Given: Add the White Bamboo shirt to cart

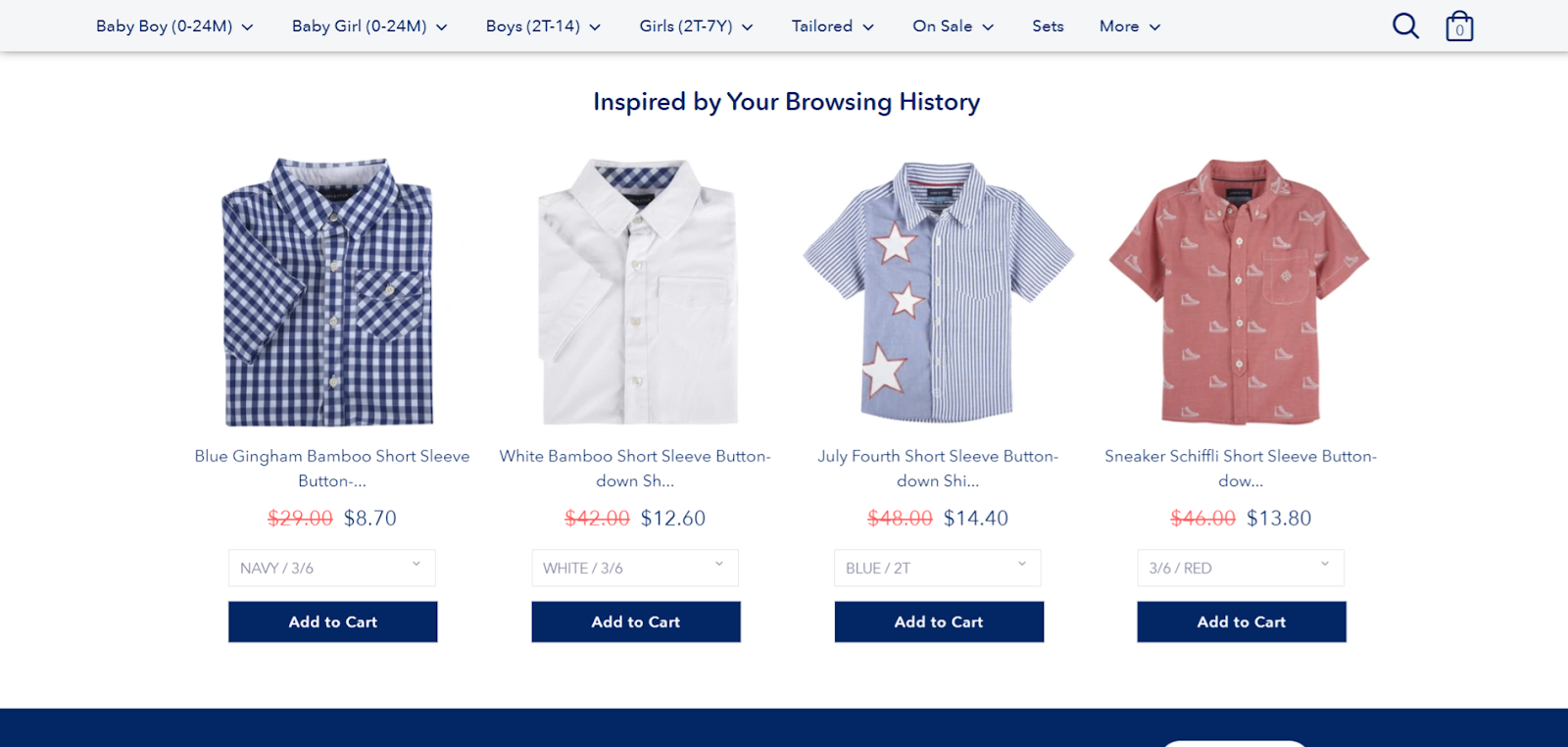Looking at the screenshot, I should tap(635, 622).
